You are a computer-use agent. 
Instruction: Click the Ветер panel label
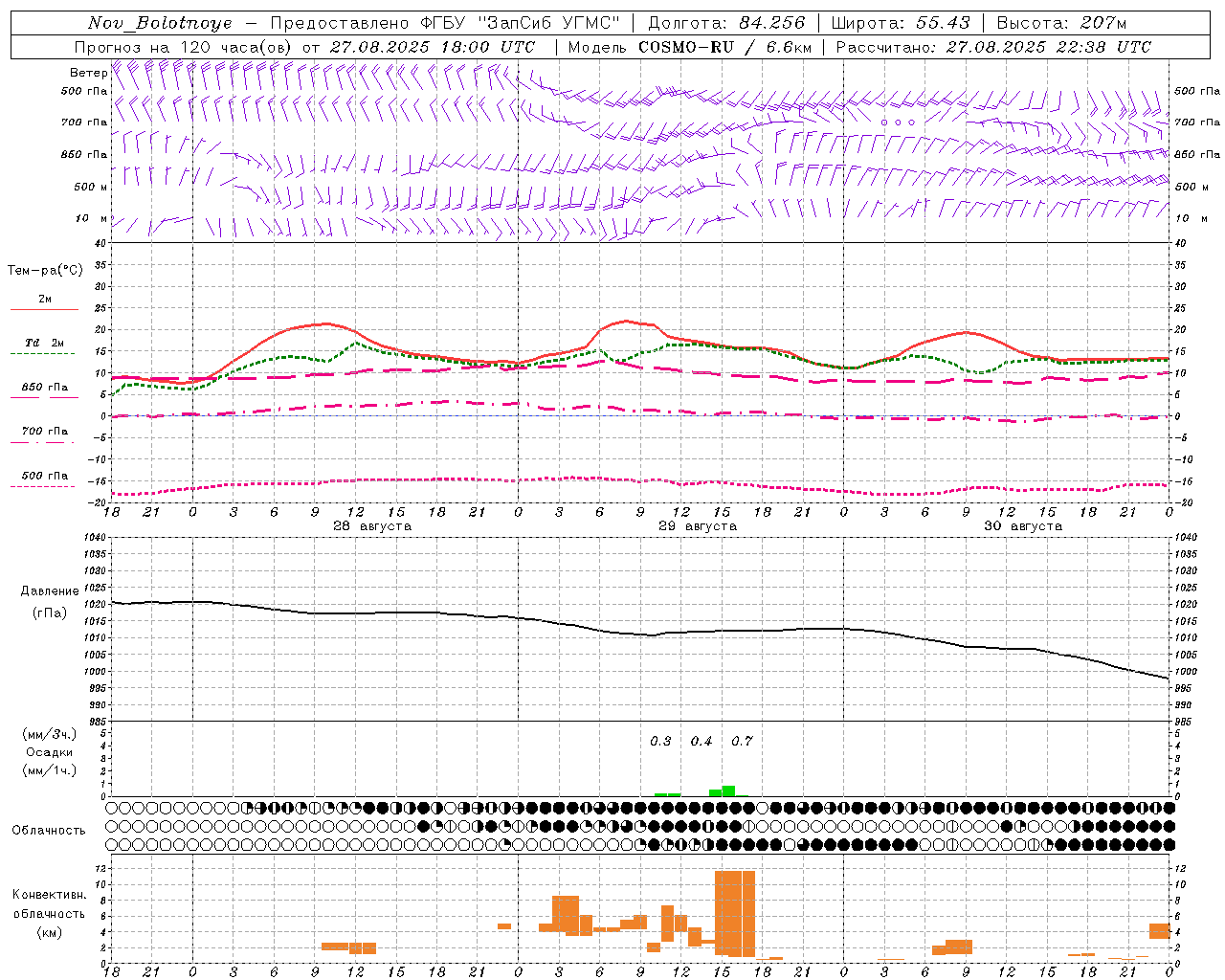click(x=89, y=73)
